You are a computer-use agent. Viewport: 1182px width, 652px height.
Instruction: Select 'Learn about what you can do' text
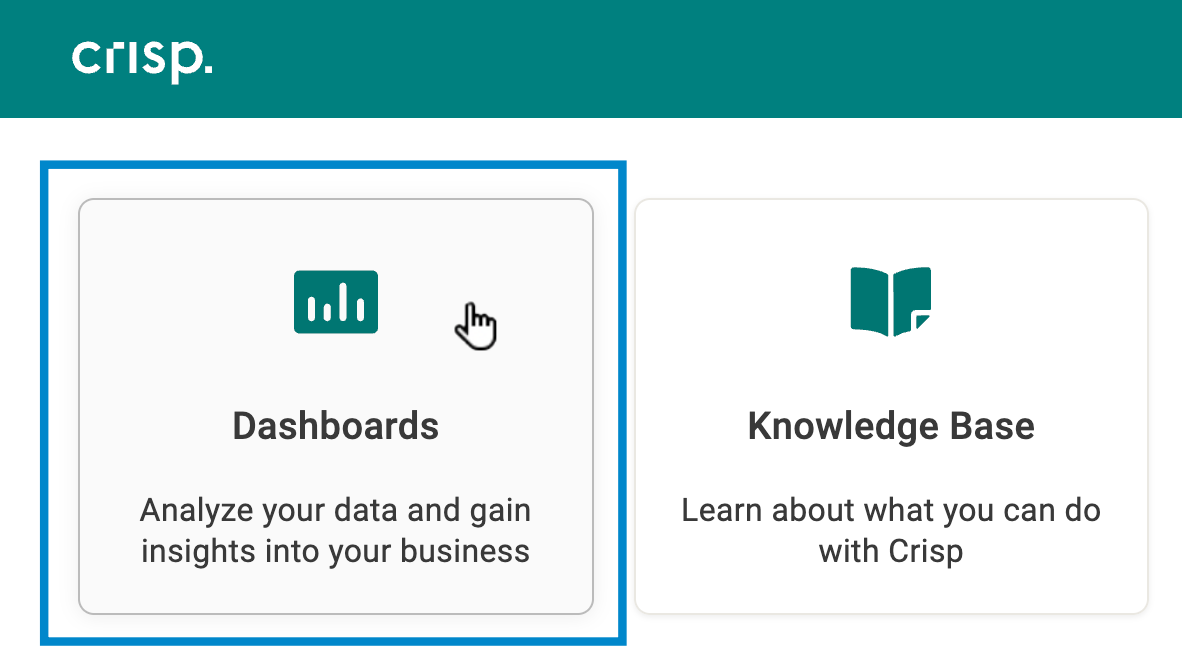click(x=890, y=510)
